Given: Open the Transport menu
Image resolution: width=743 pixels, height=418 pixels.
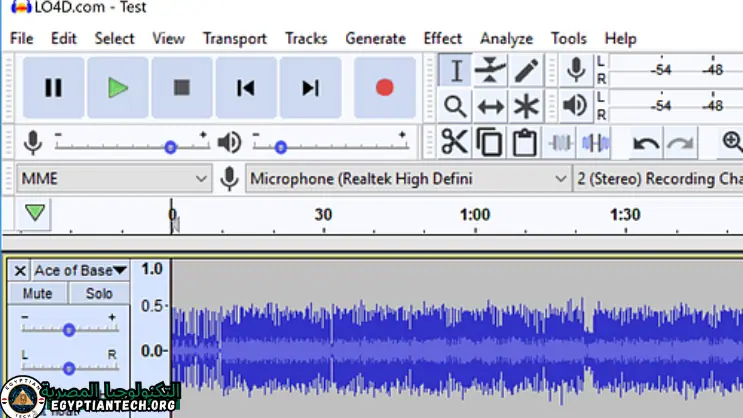Looking at the screenshot, I should [x=235, y=38].
